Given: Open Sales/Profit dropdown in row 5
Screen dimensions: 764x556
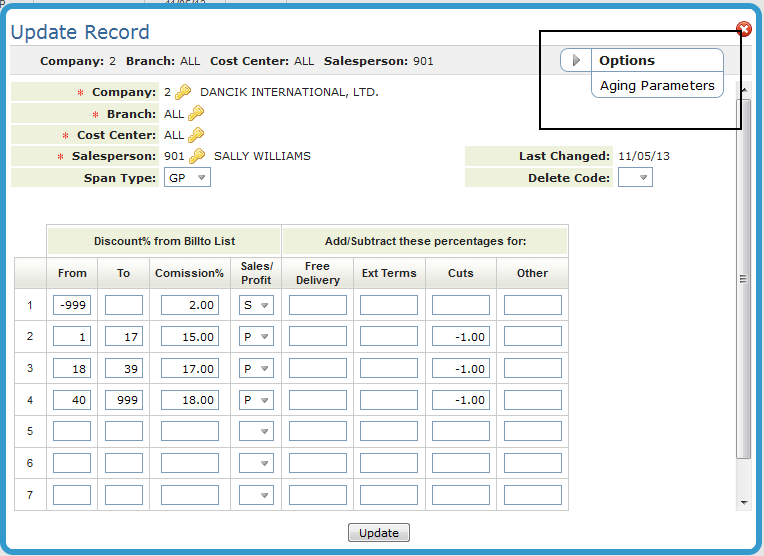Looking at the screenshot, I should tap(256, 432).
